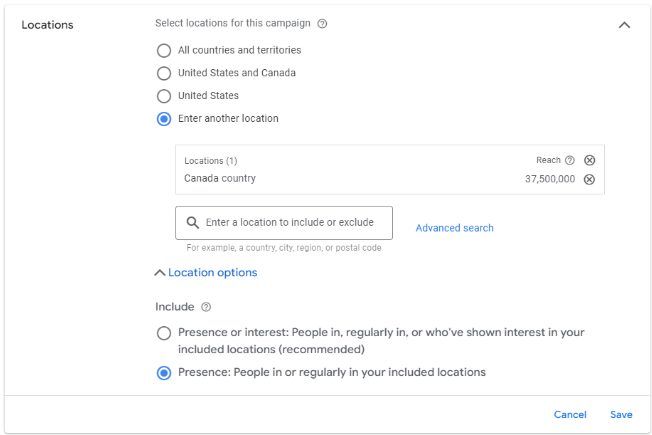Image resolution: width=652 pixels, height=435 pixels.
Task: Select Enter another location radio button
Action: (164, 119)
